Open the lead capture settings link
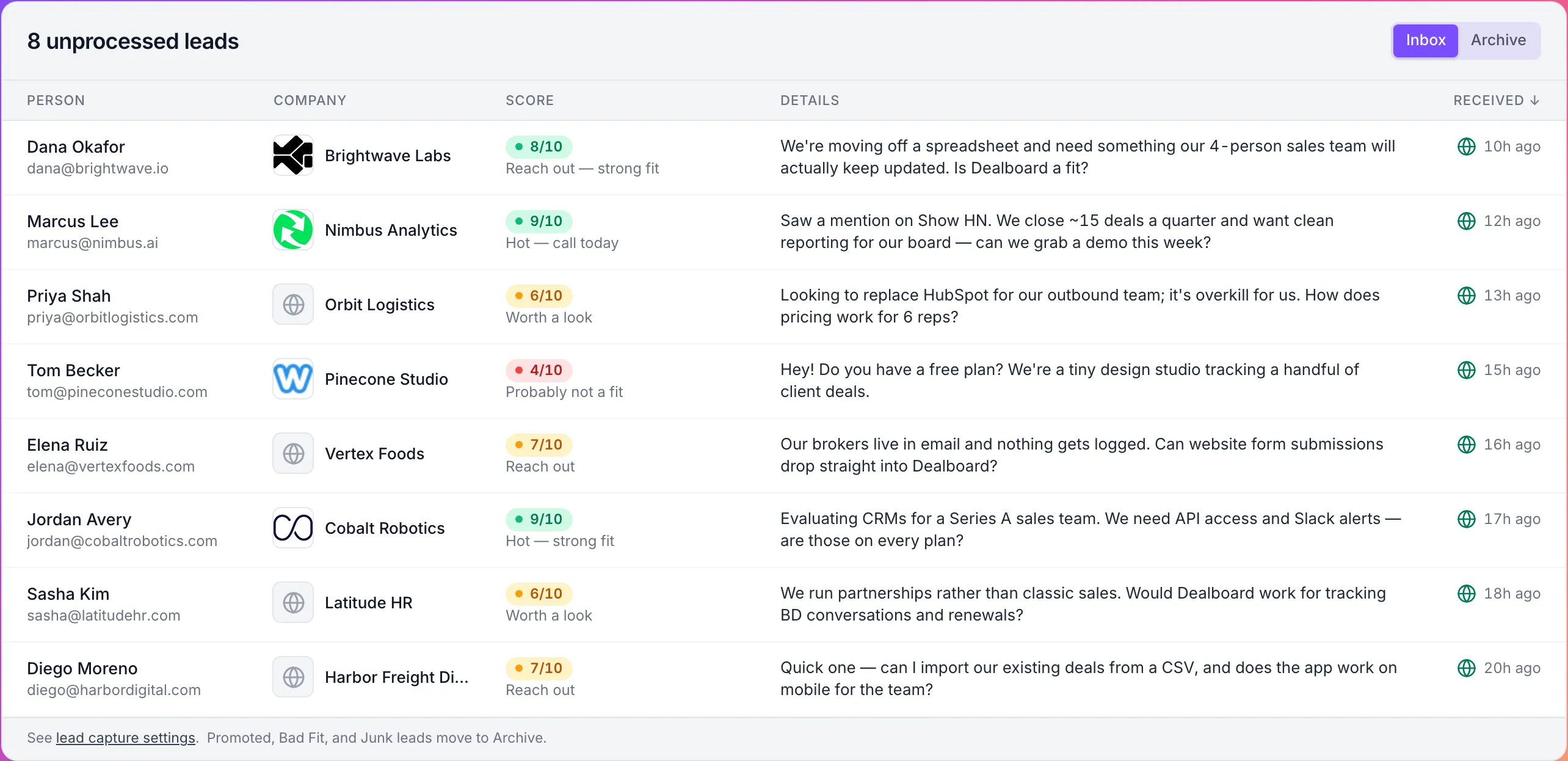Image resolution: width=1568 pixels, height=761 pixels. pos(126,738)
